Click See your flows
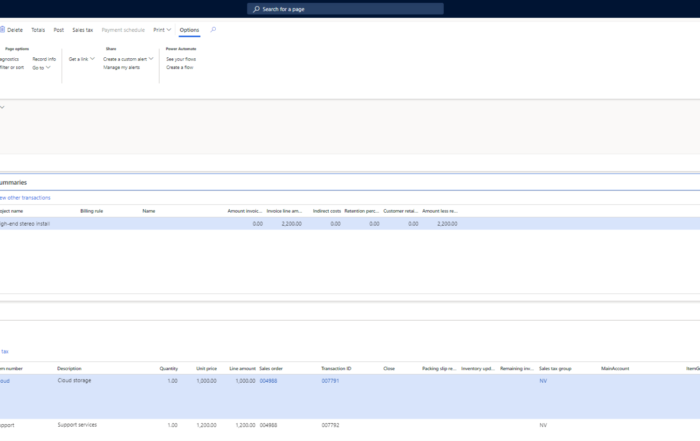This screenshot has width=700, height=441. point(181,59)
